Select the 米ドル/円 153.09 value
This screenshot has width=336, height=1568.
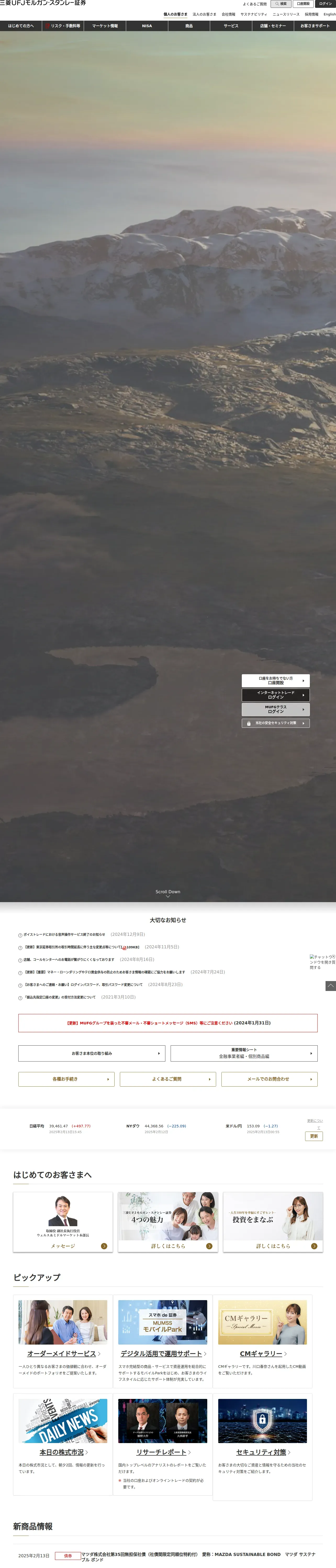tap(253, 1126)
